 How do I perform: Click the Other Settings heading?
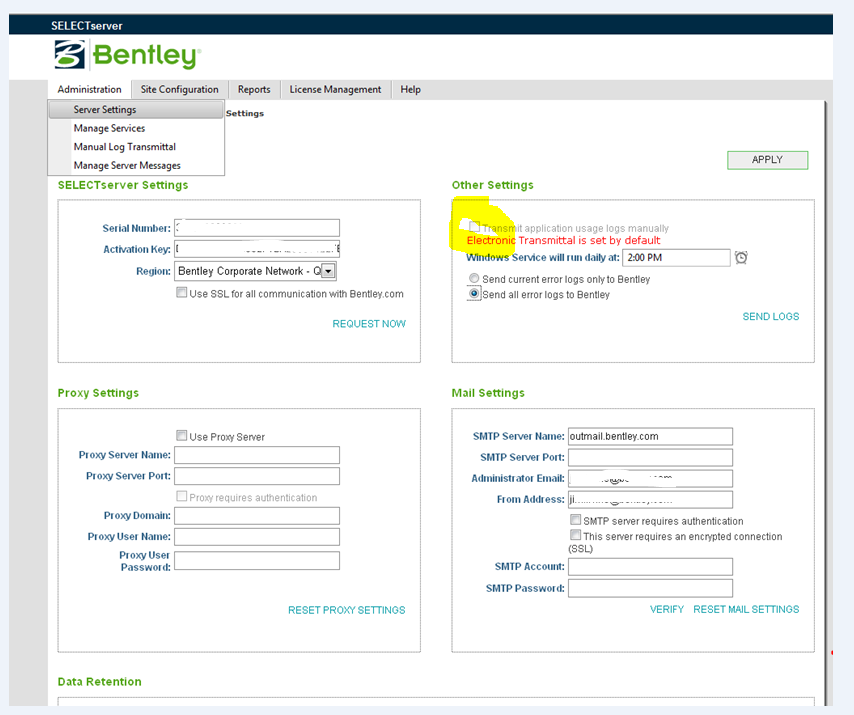[492, 185]
